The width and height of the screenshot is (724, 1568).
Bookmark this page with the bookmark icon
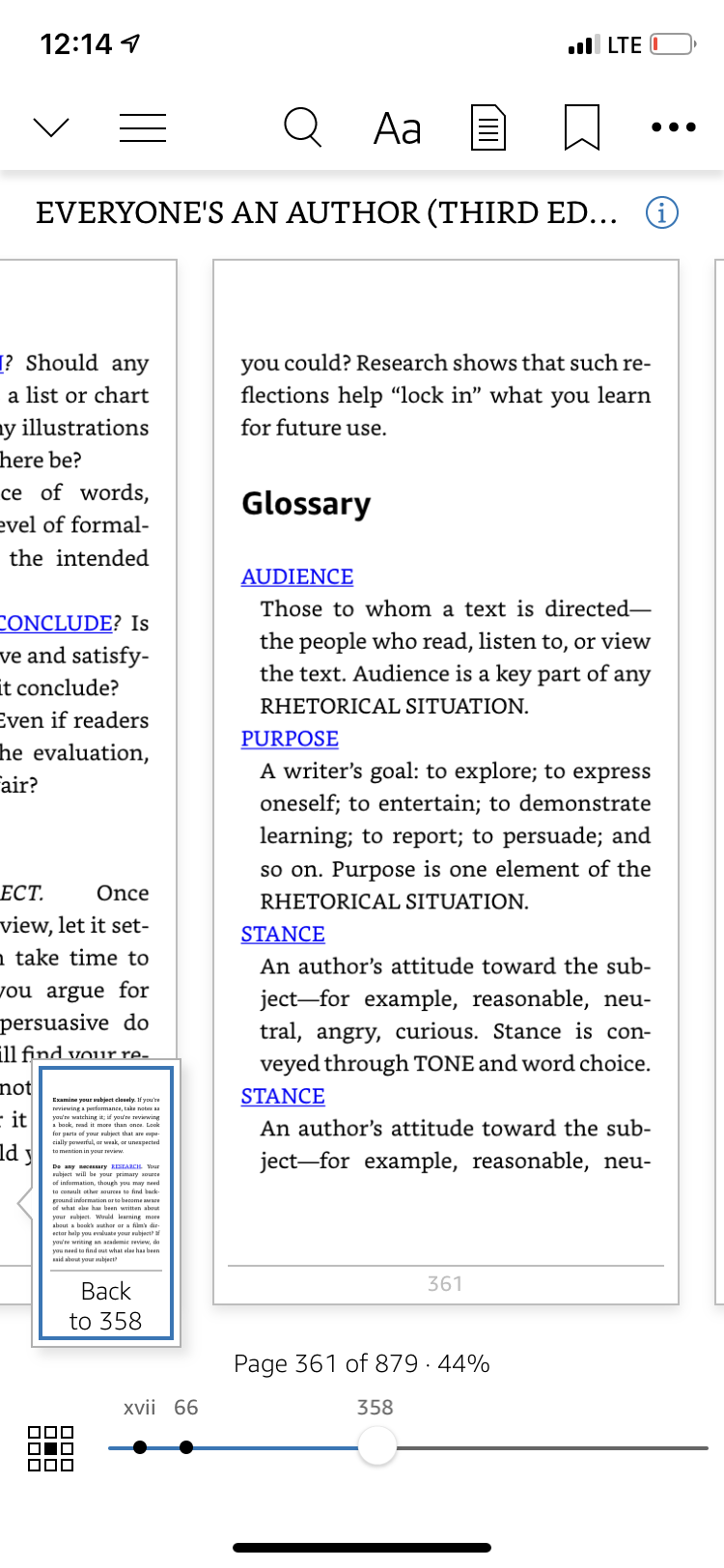click(x=582, y=128)
